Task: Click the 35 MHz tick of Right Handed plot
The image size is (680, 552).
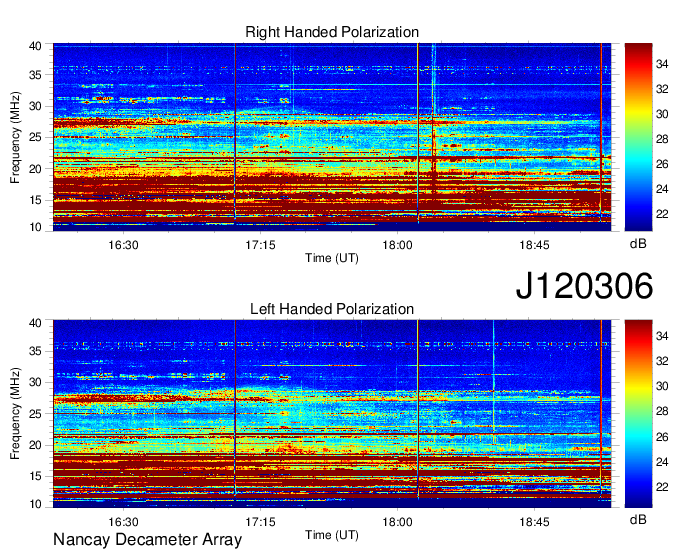Action: point(35,75)
